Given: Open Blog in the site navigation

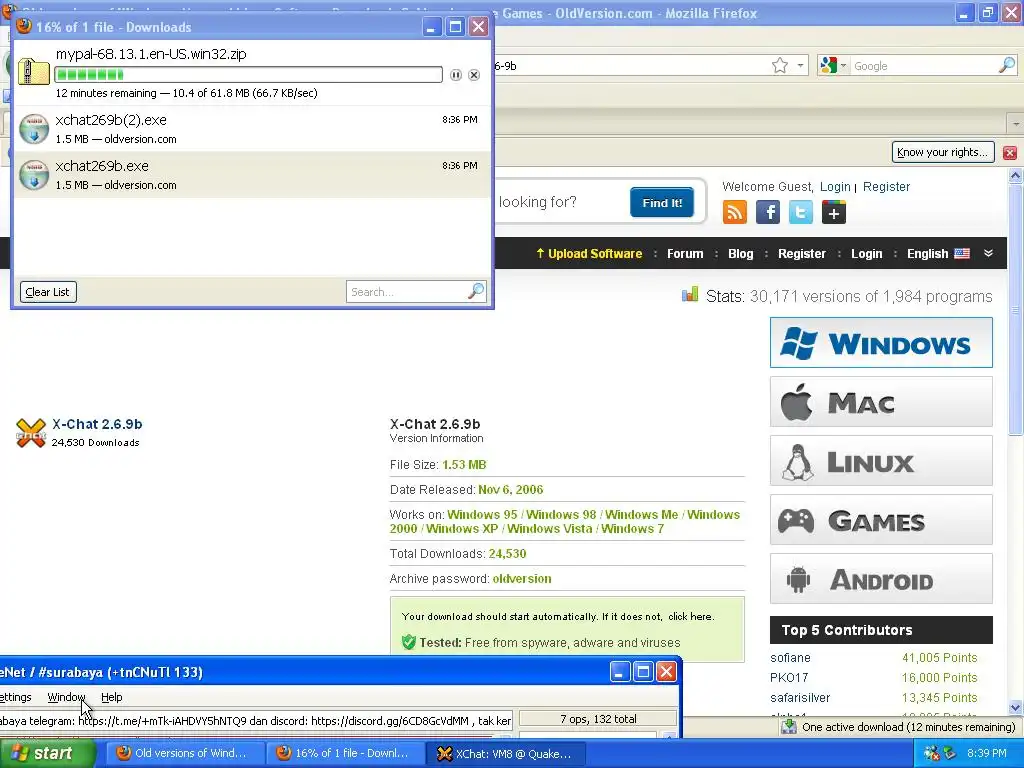Looking at the screenshot, I should tap(741, 253).
